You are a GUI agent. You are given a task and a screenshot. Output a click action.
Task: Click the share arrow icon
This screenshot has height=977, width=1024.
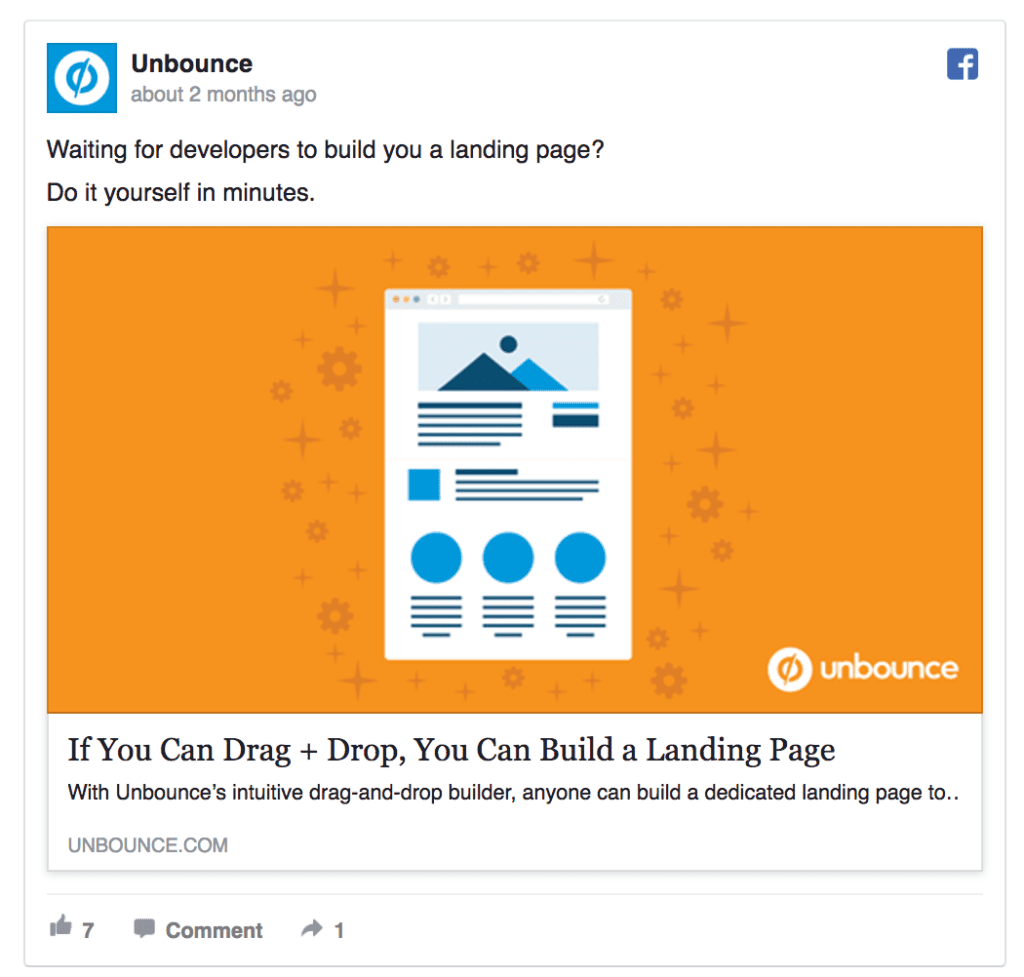point(312,928)
